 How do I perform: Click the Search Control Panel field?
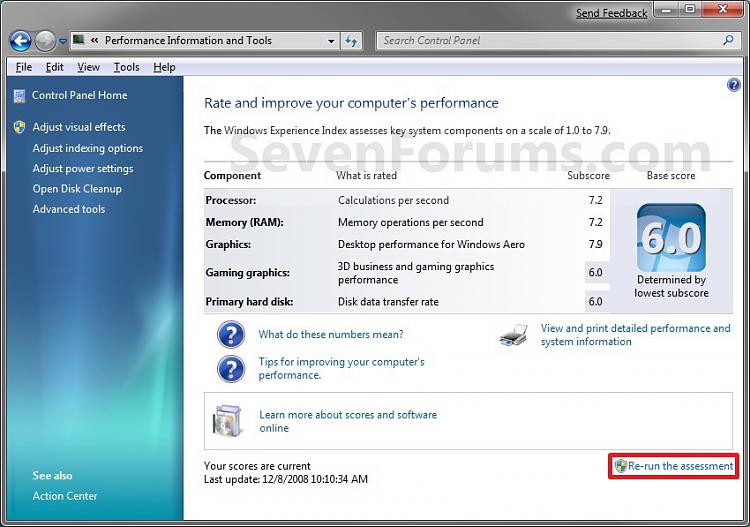pos(557,41)
